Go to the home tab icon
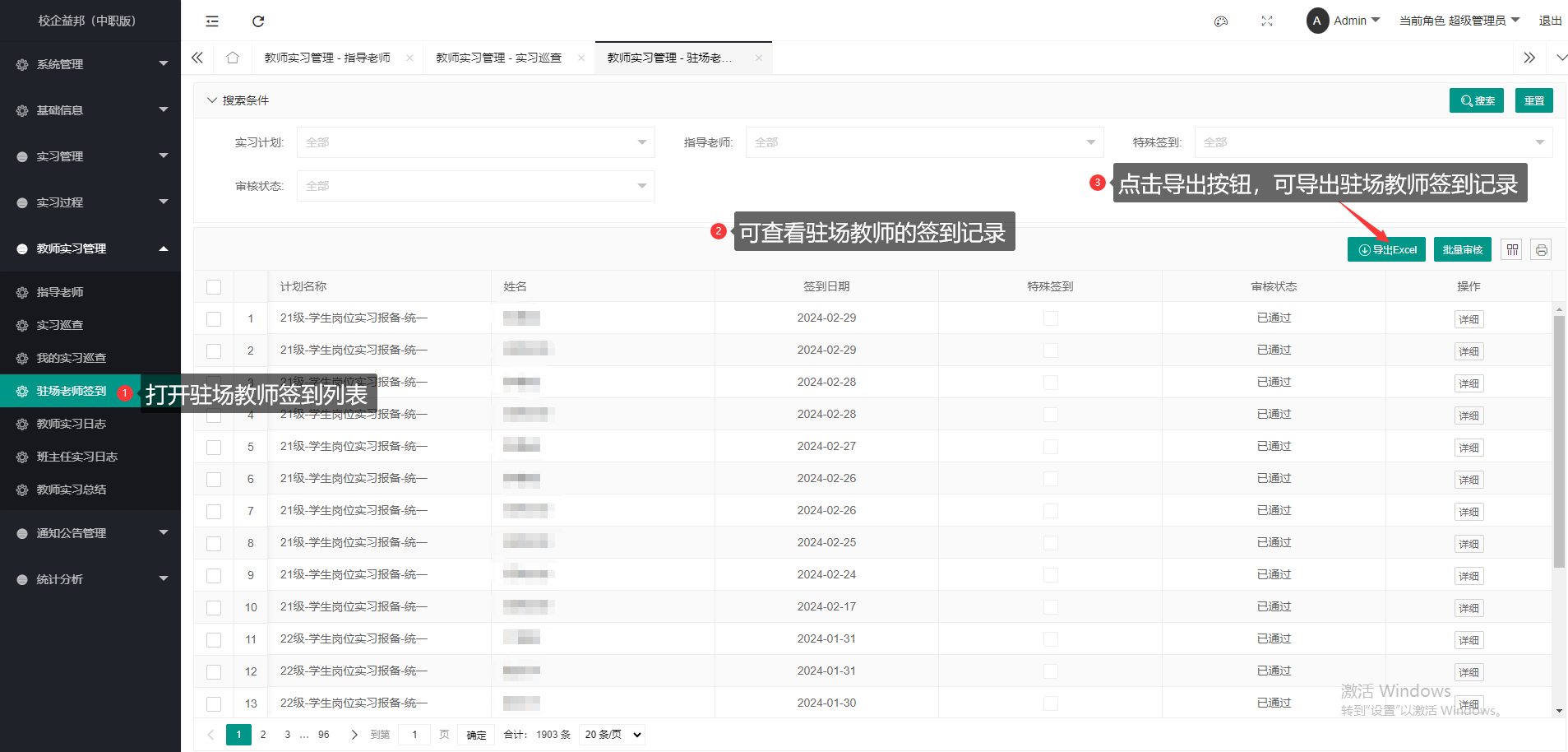 click(233, 58)
